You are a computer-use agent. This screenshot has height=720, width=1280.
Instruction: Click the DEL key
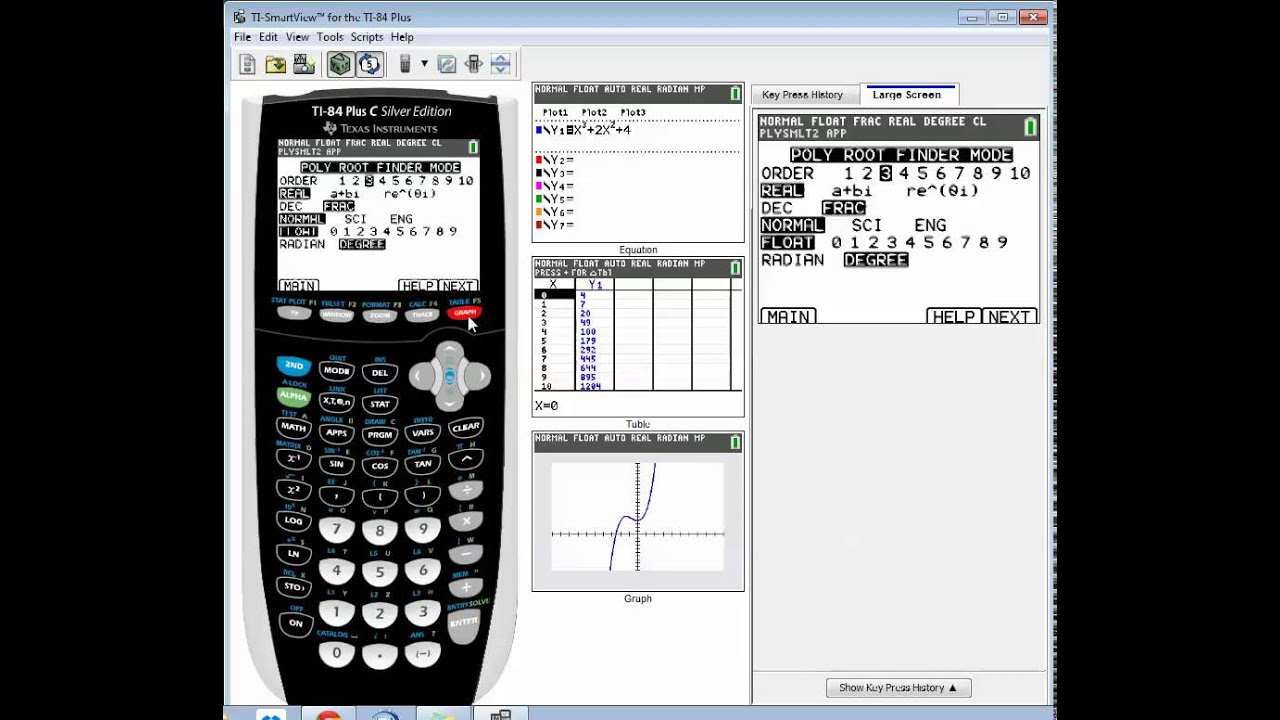(x=379, y=373)
